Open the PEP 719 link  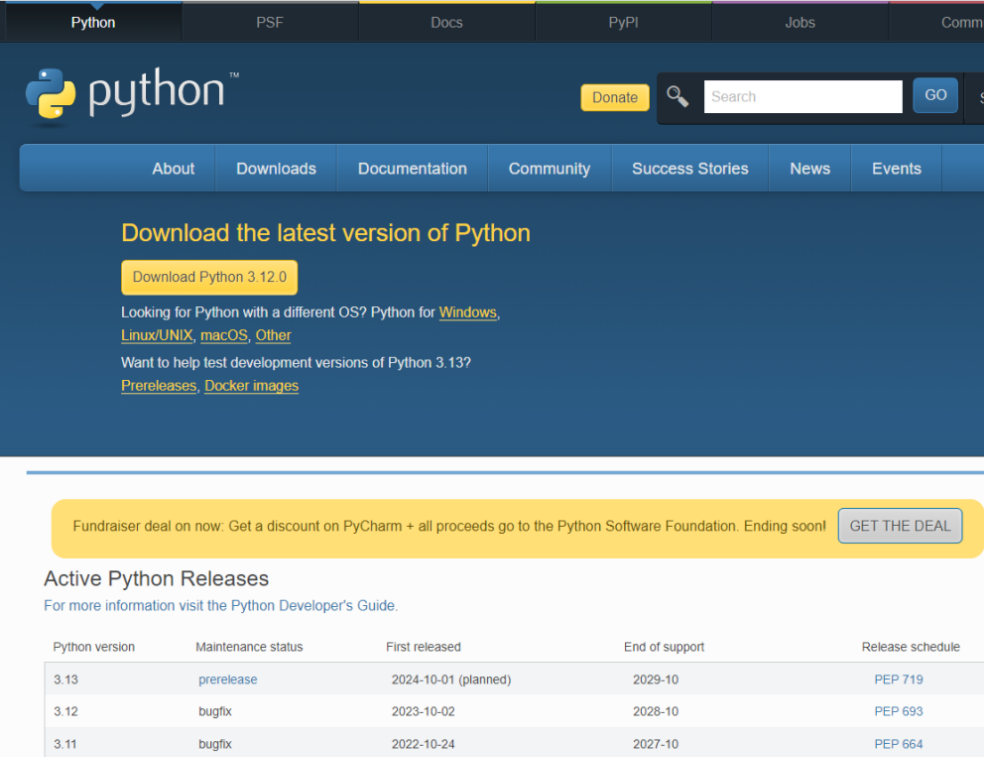[x=898, y=680]
